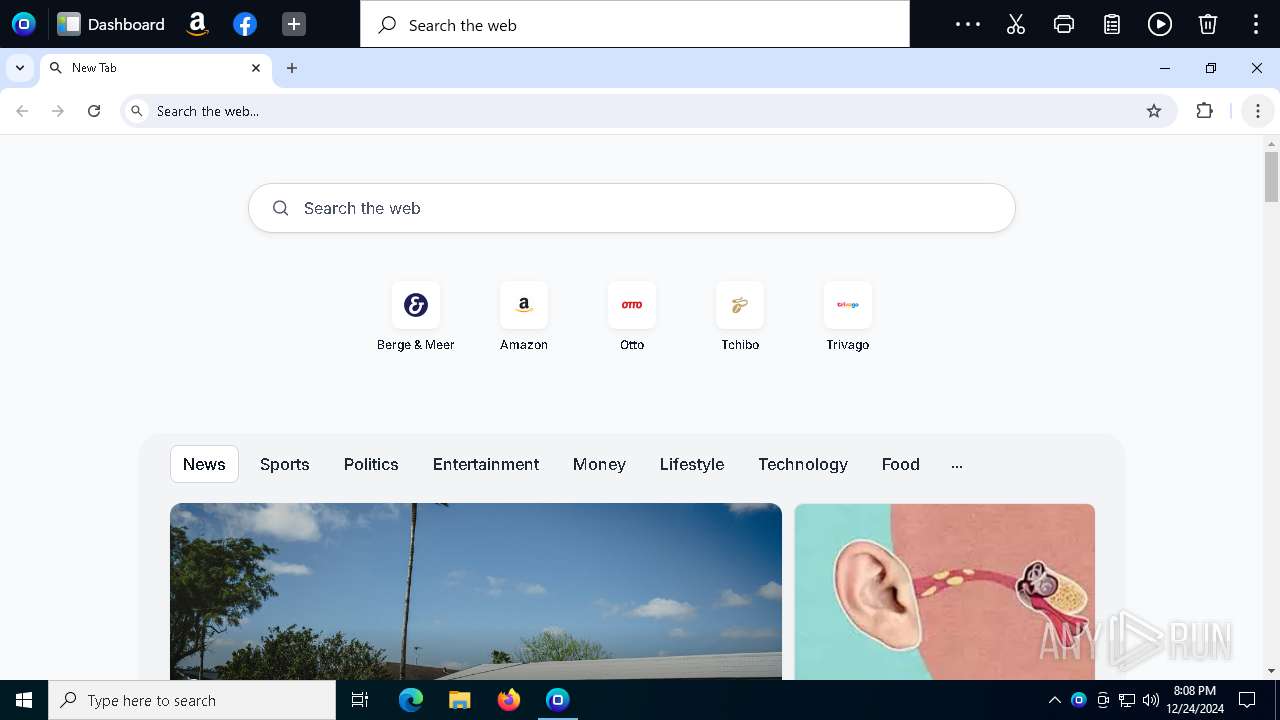Viewport: 1280px width, 720px height.
Task: Open the network tray icon
Action: pos(1127,700)
